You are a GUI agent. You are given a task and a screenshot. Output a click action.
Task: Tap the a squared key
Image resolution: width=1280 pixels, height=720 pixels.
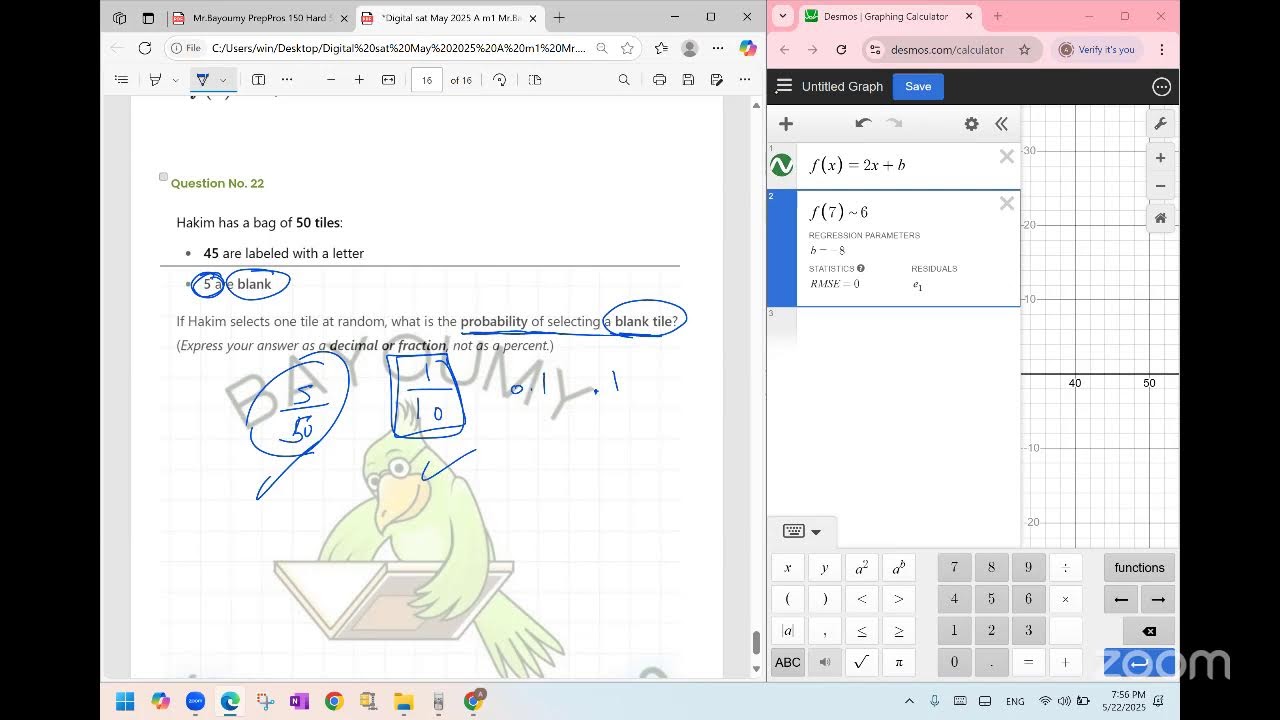click(x=861, y=568)
